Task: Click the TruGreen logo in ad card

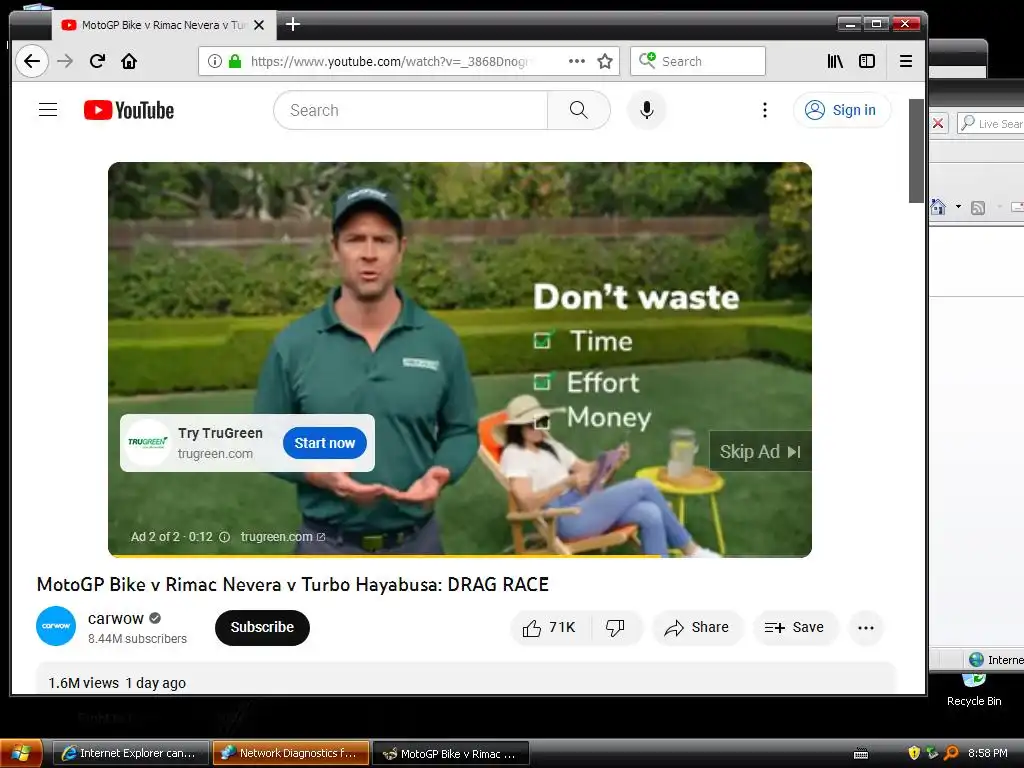Action: (148, 442)
